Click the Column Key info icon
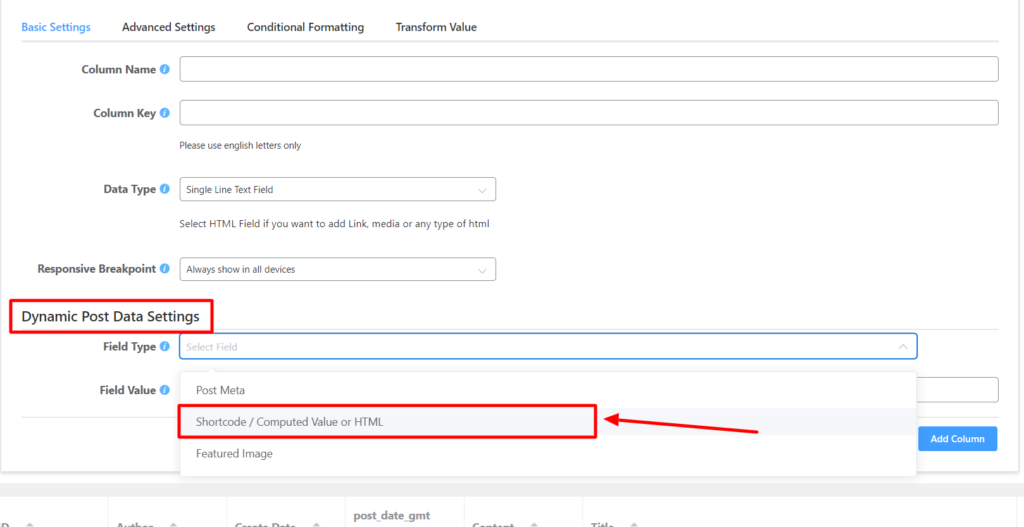Viewport: 1024px width, 527px height. [165, 114]
